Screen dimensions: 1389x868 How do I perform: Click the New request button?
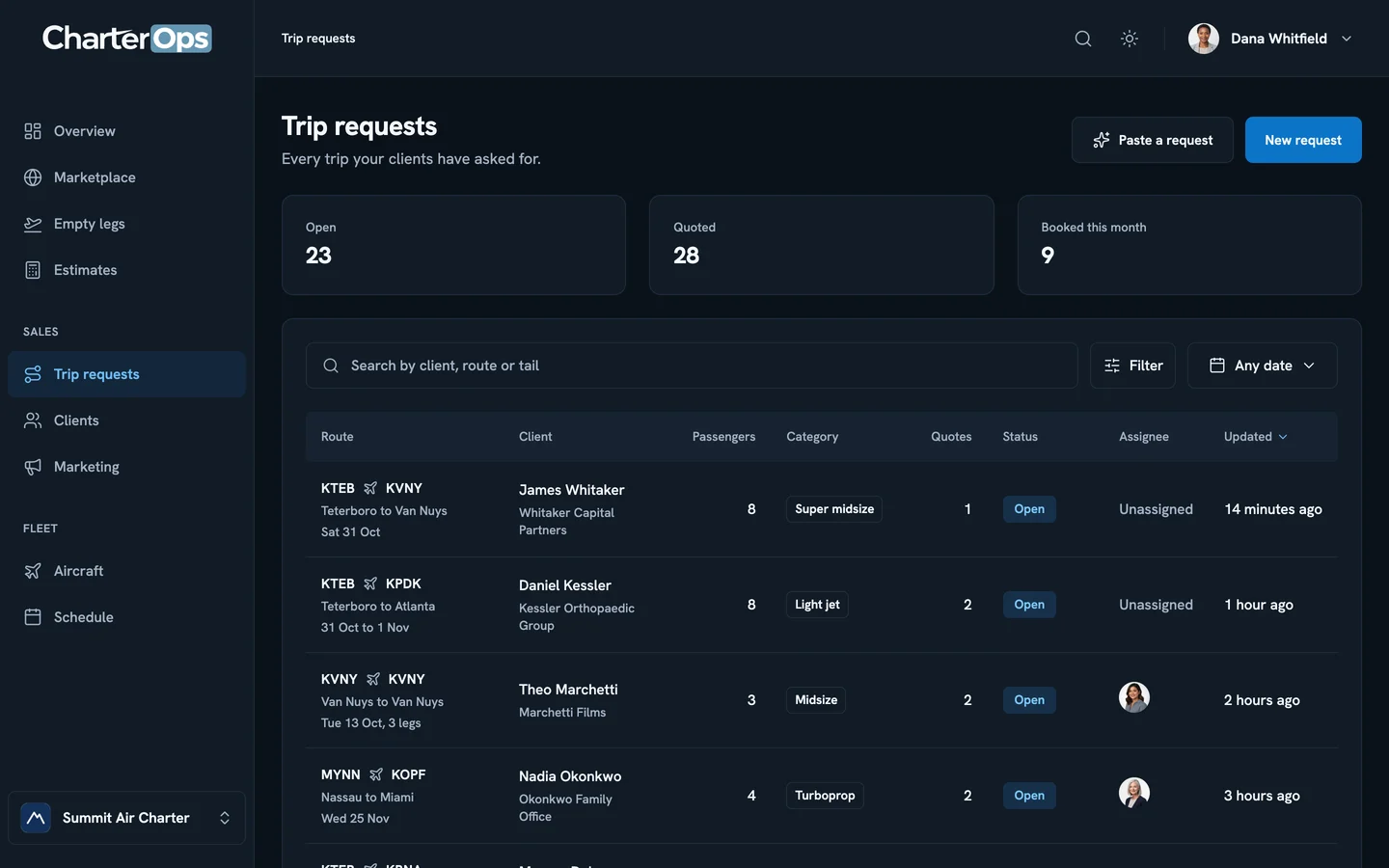coord(1303,140)
